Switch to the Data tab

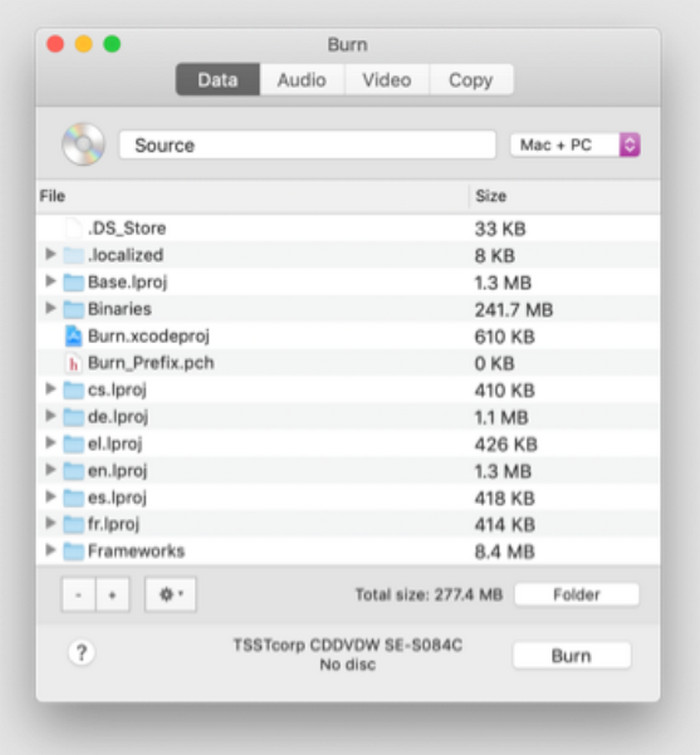coord(218,79)
